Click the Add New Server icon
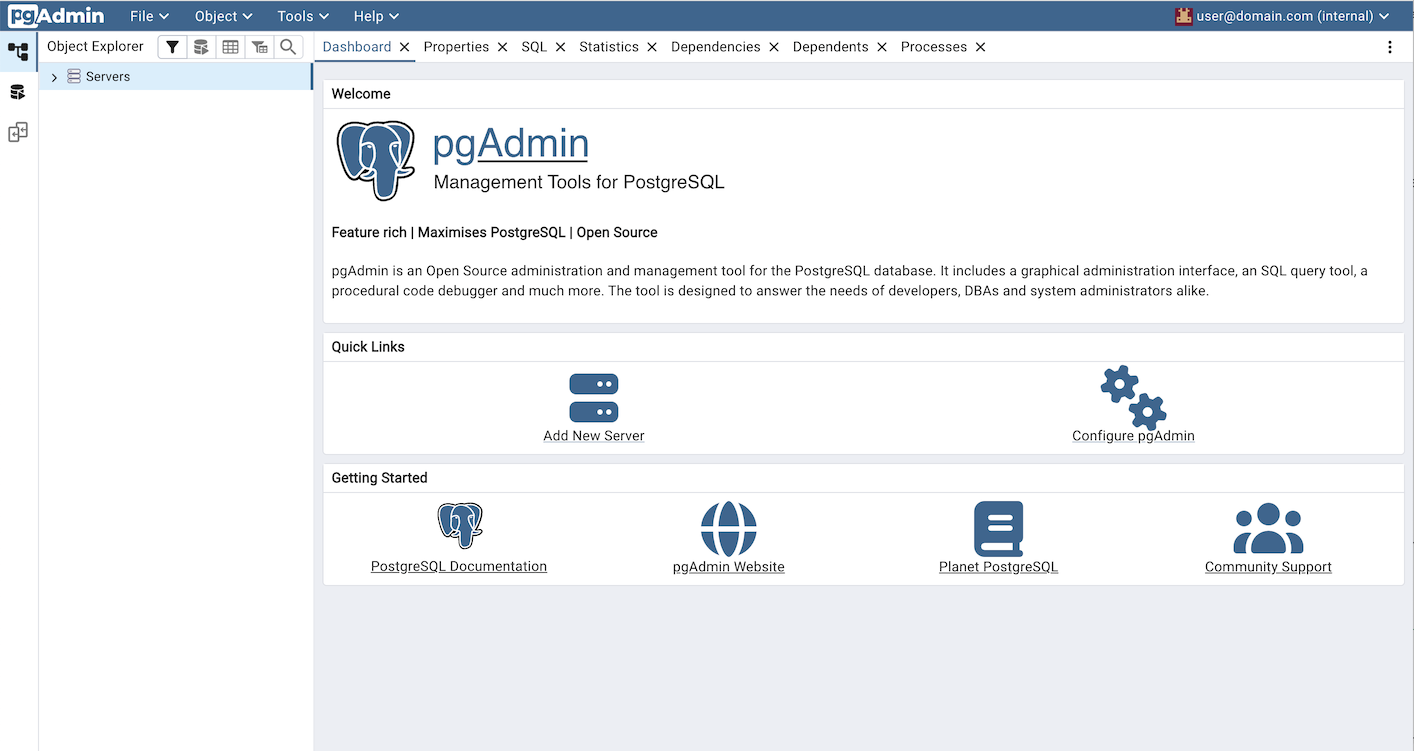The width and height of the screenshot is (1414, 751). point(594,398)
